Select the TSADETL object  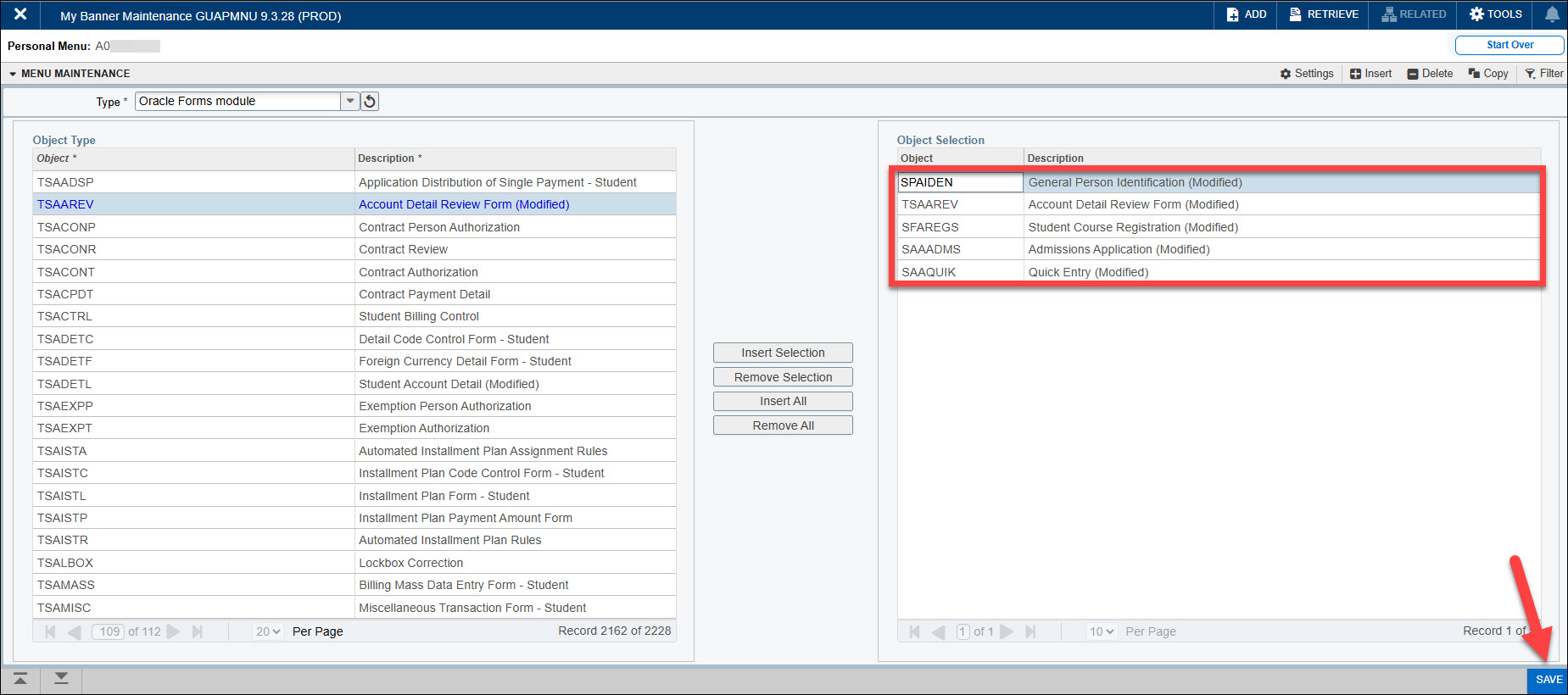coord(64,384)
